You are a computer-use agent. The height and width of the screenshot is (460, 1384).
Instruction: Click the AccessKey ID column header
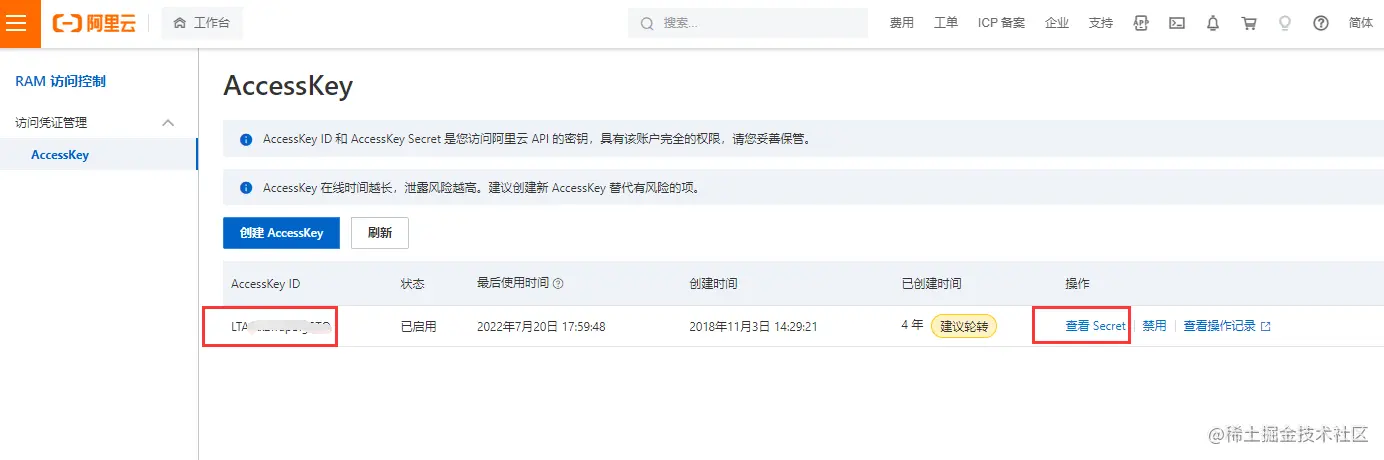click(x=265, y=284)
